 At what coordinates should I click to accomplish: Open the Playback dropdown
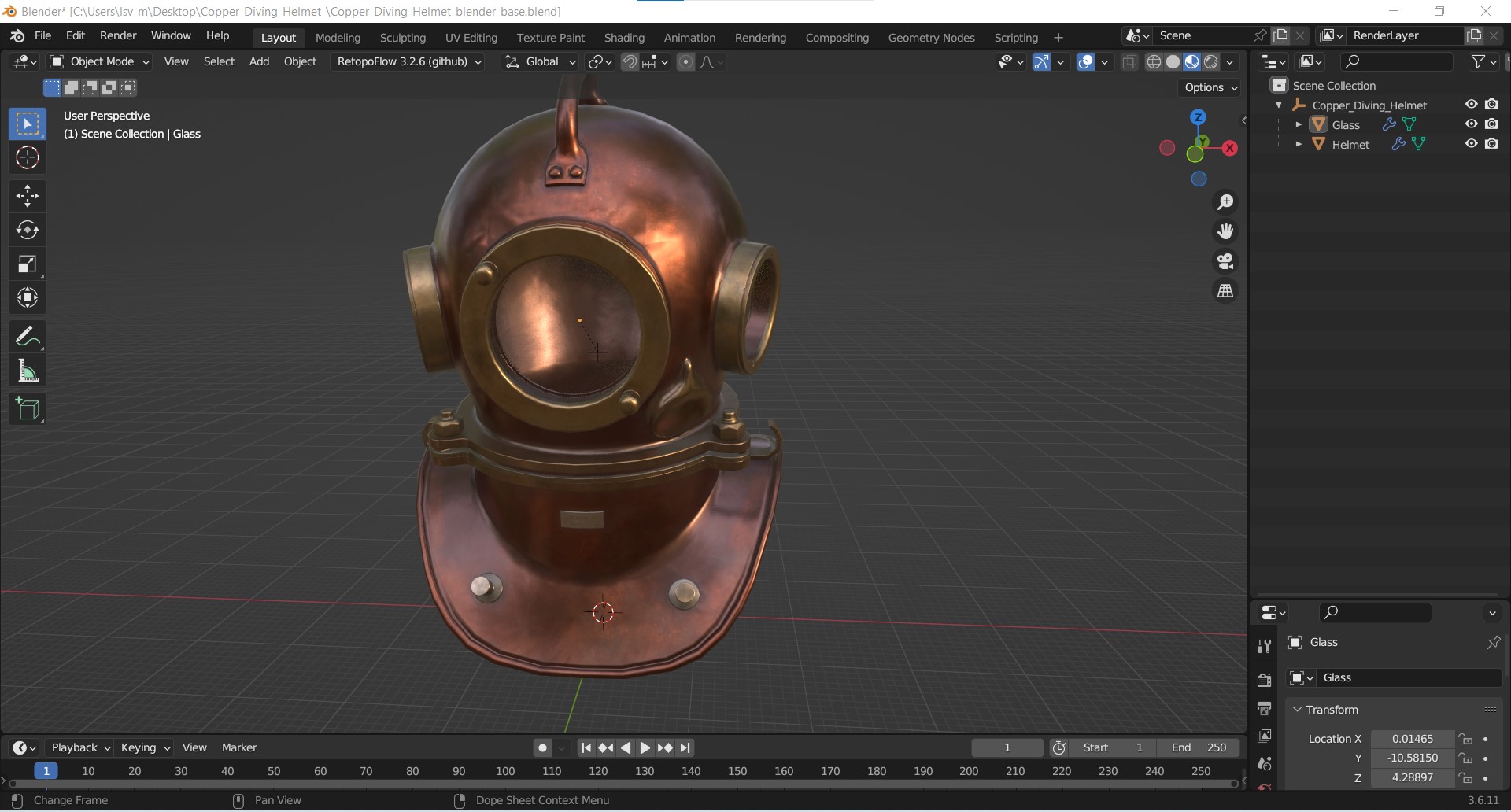click(x=80, y=747)
